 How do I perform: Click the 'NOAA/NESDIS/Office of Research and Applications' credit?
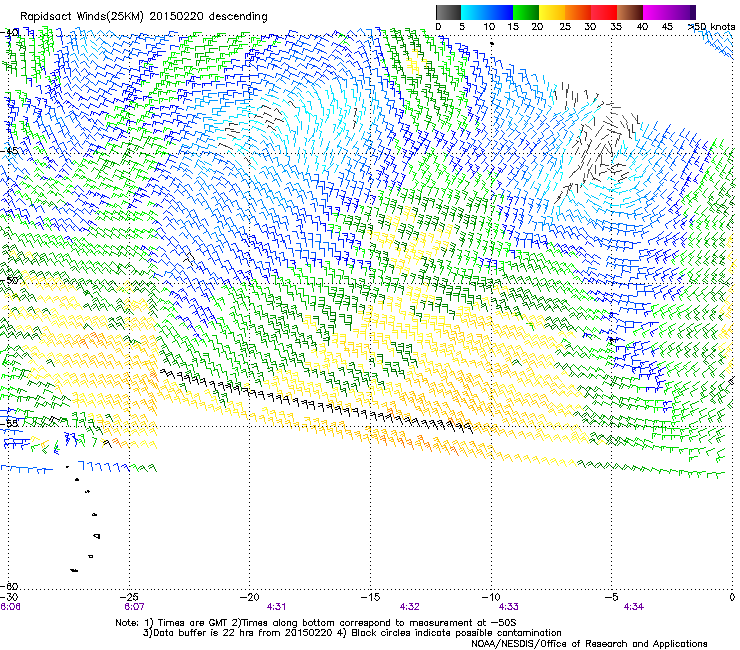click(589, 644)
